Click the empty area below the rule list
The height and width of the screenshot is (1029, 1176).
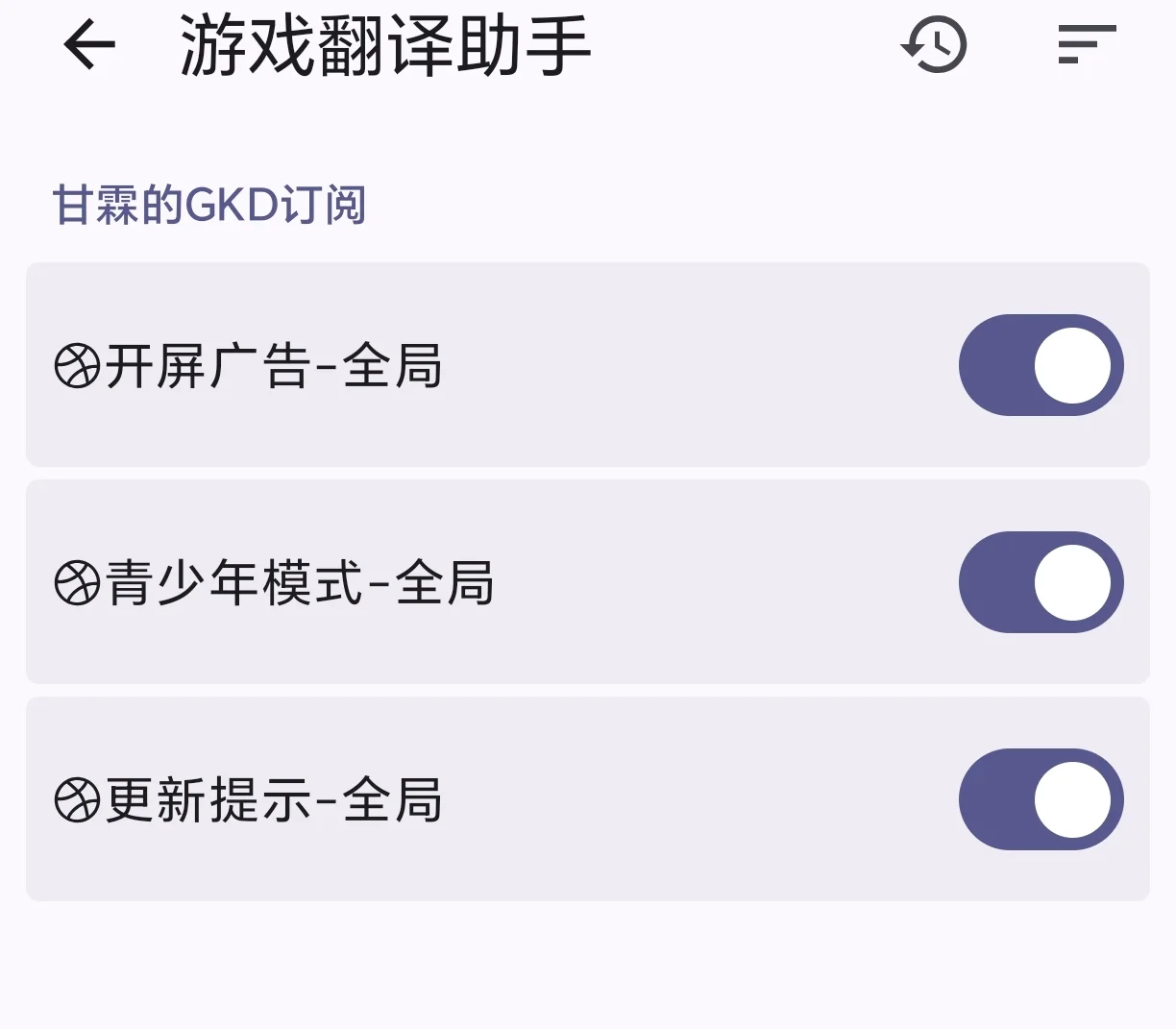(x=588, y=966)
